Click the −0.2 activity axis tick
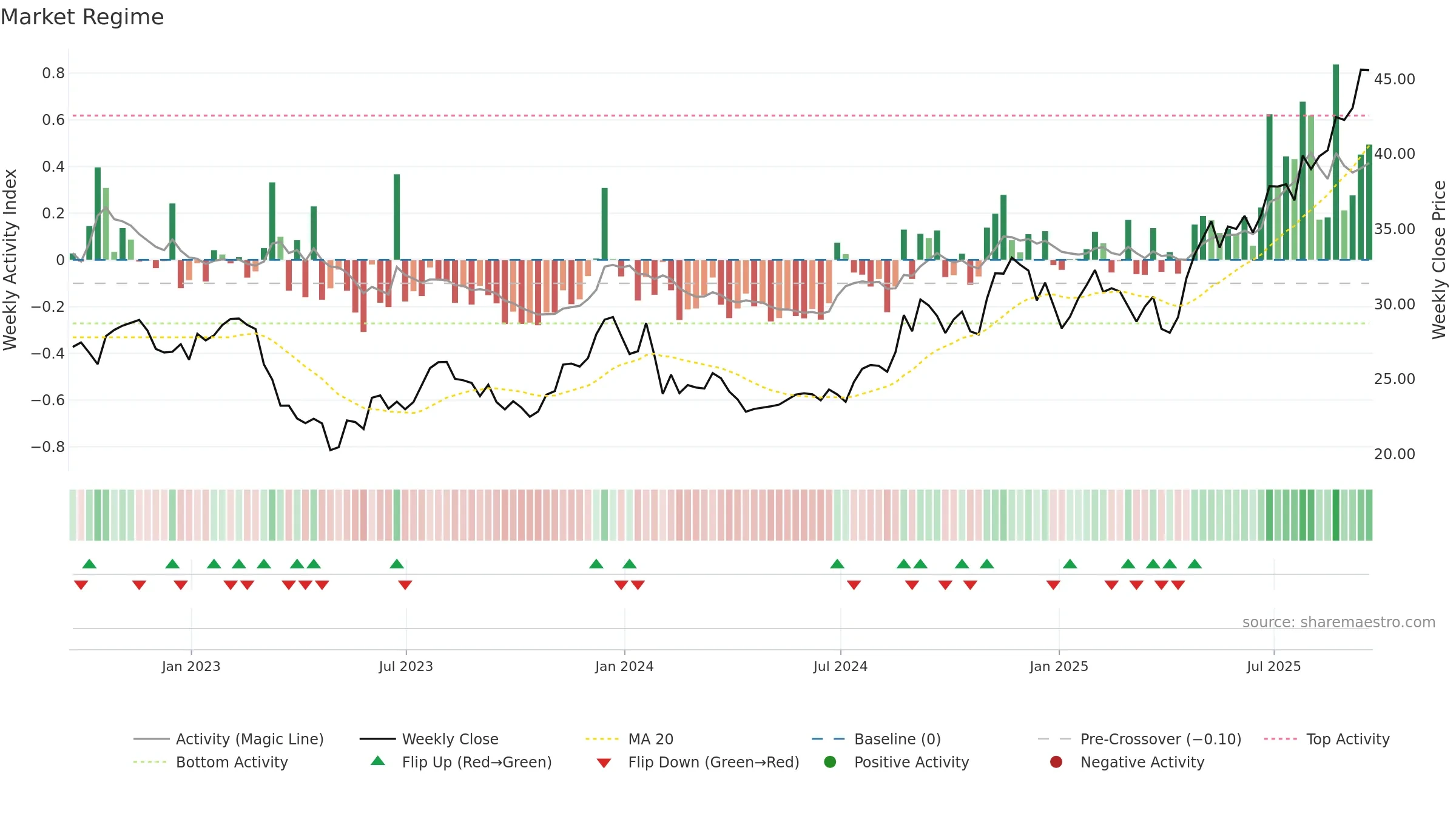1456x819 pixels. pyautogui.click(x=48, y=306)
